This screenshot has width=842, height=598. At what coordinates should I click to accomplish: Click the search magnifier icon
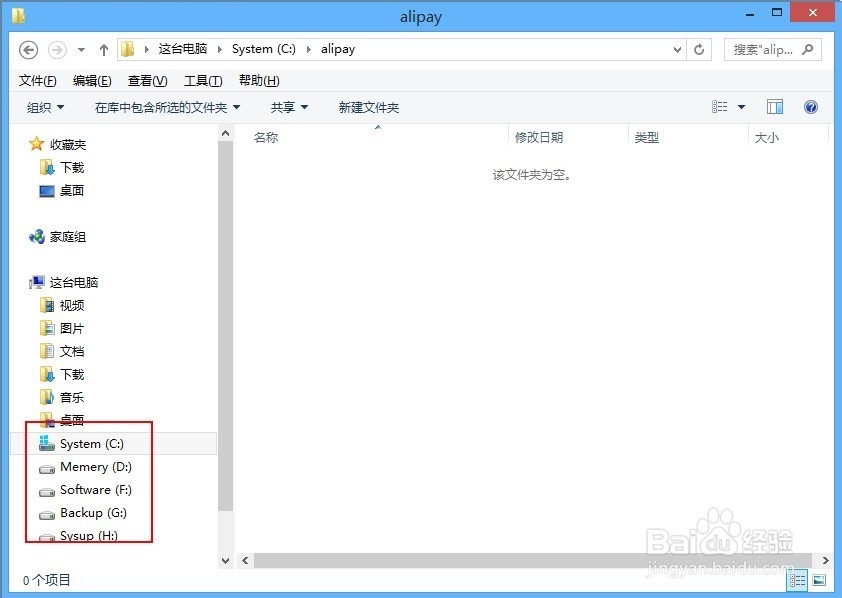pos(807,49)
